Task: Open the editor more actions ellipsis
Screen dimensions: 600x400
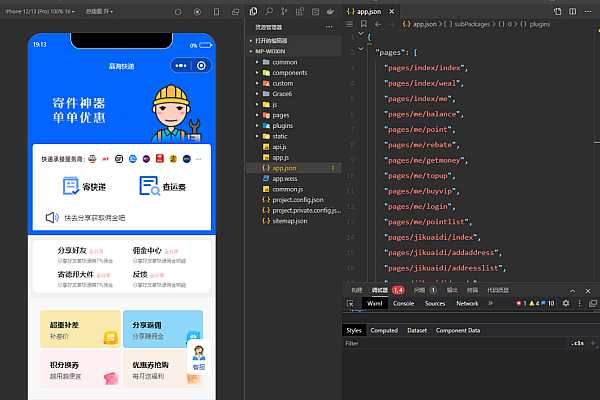Action: (x=588, y=11)
